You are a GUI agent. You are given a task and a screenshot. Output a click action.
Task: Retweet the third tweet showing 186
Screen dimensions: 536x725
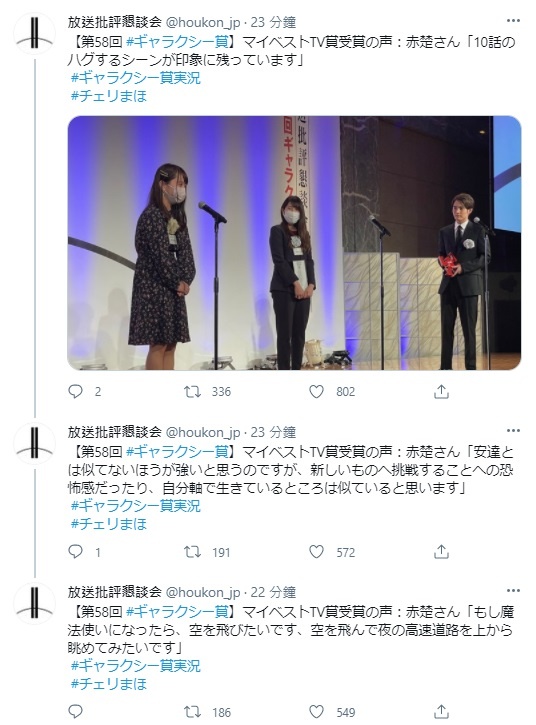[x=192, y=712]
